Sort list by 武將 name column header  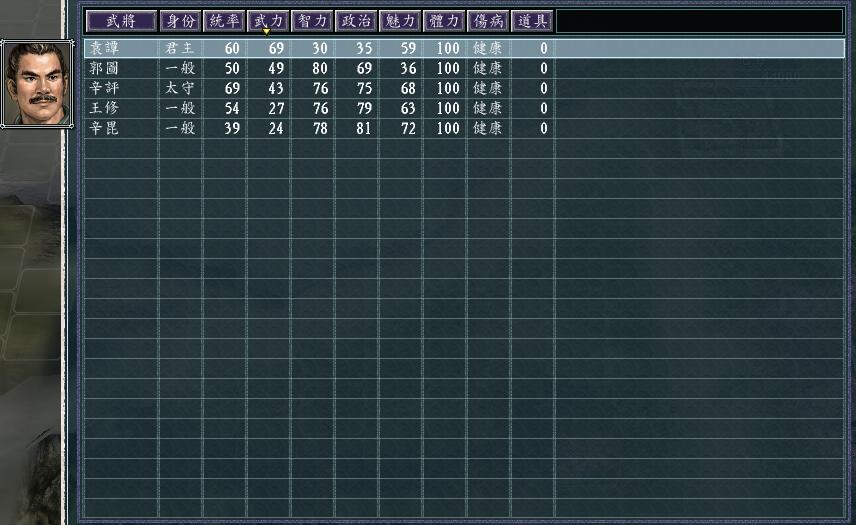click(121, 21)
